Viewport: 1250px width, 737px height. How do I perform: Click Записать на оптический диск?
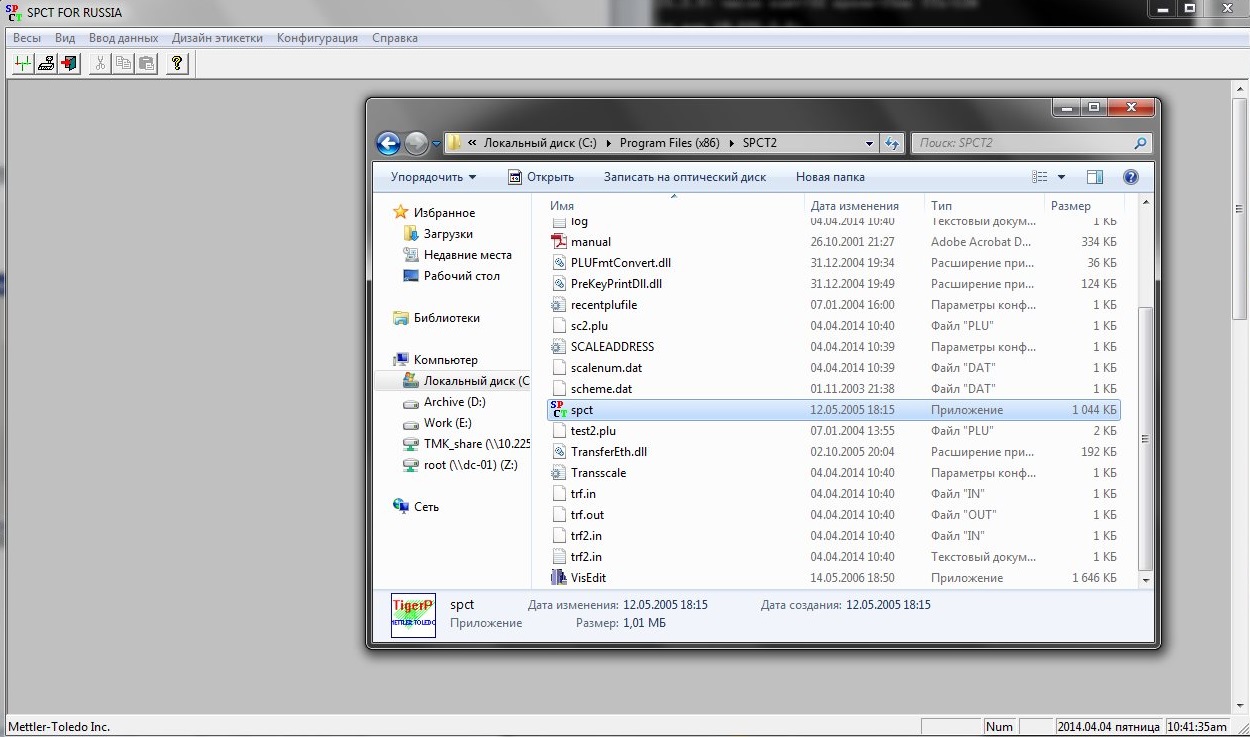pos(684,177)
